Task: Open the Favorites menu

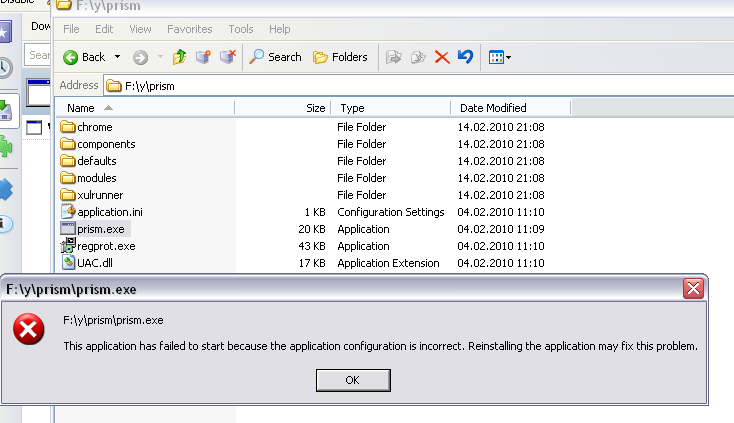Action: (x=189, y=30)
